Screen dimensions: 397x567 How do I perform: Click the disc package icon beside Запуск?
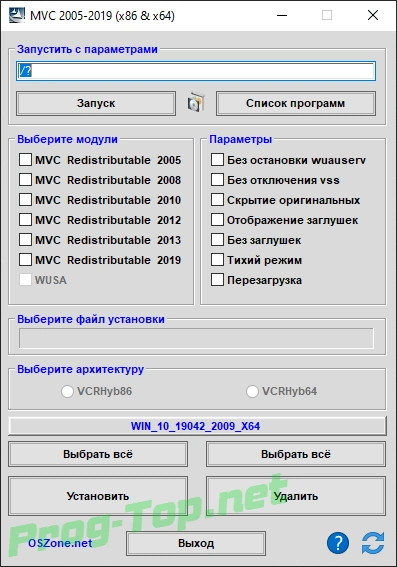pyautogui.click(x=196, y=103)
